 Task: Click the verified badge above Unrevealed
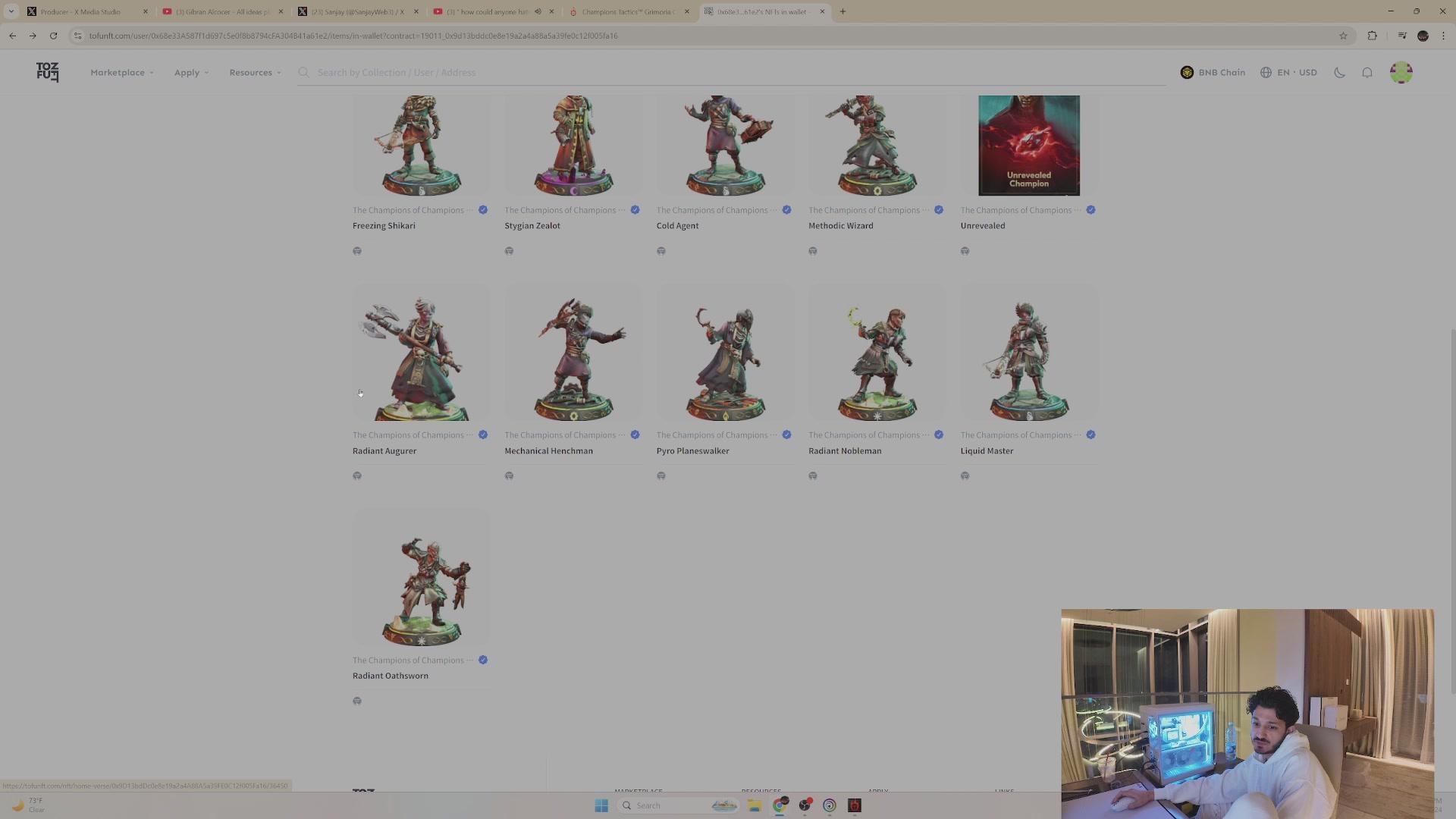1090,210
